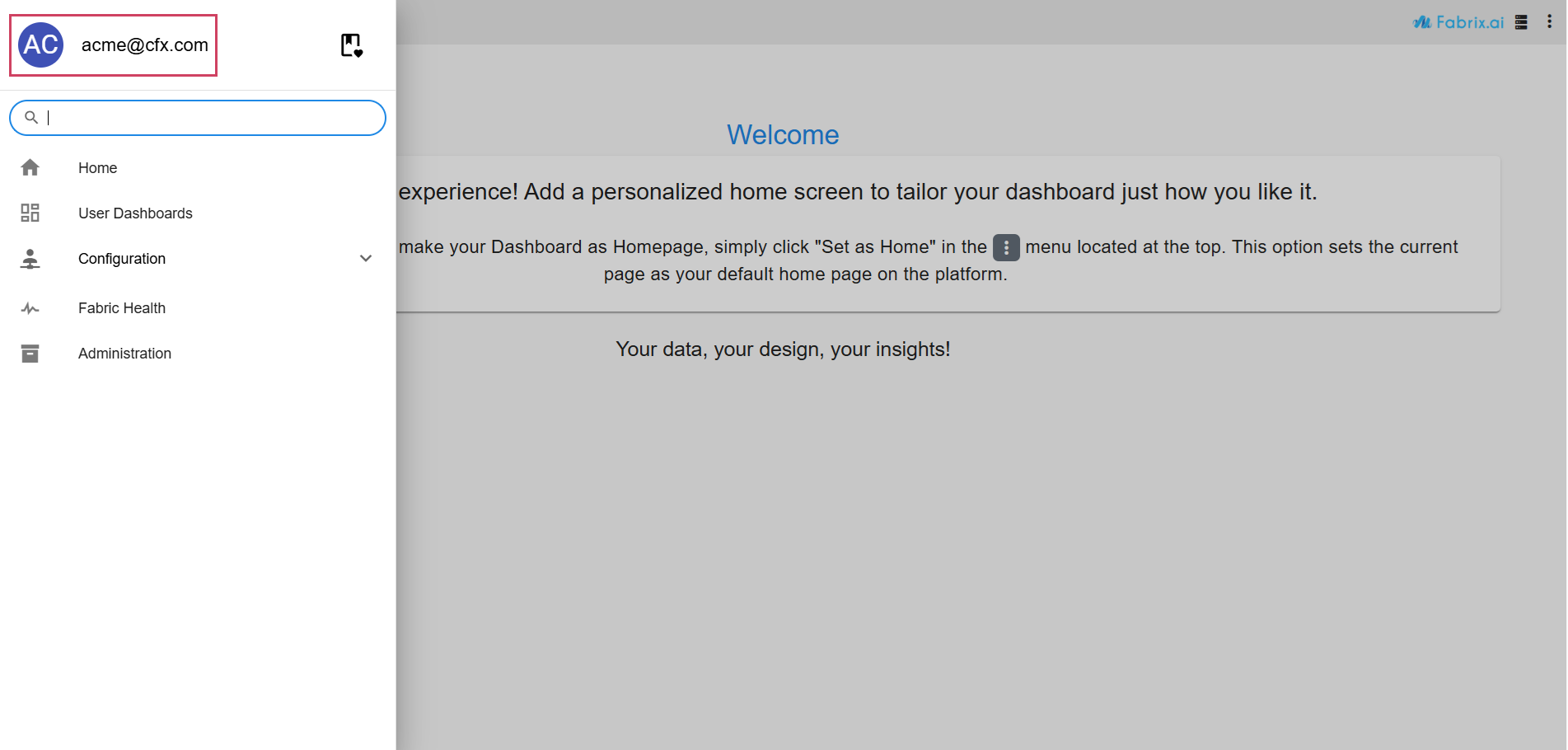Open the acme@cfx.com account name
The image size is (1568, 750).
144,45
